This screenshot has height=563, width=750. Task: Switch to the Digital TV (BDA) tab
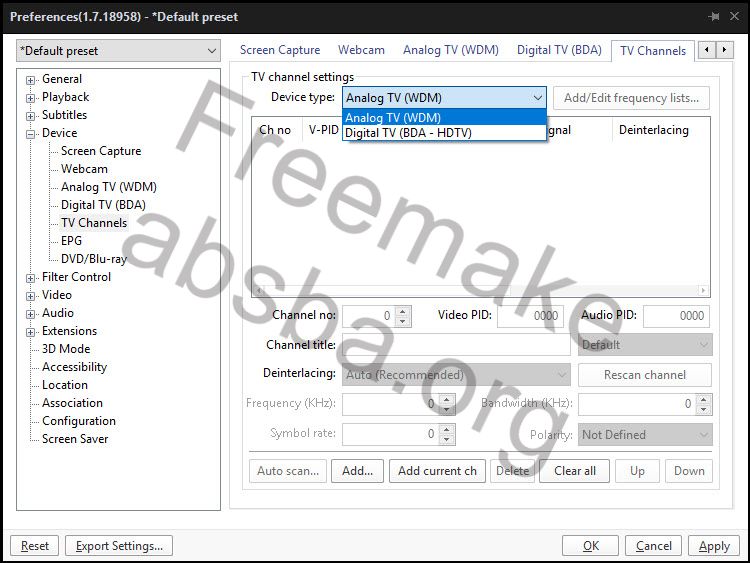(559, 50)
